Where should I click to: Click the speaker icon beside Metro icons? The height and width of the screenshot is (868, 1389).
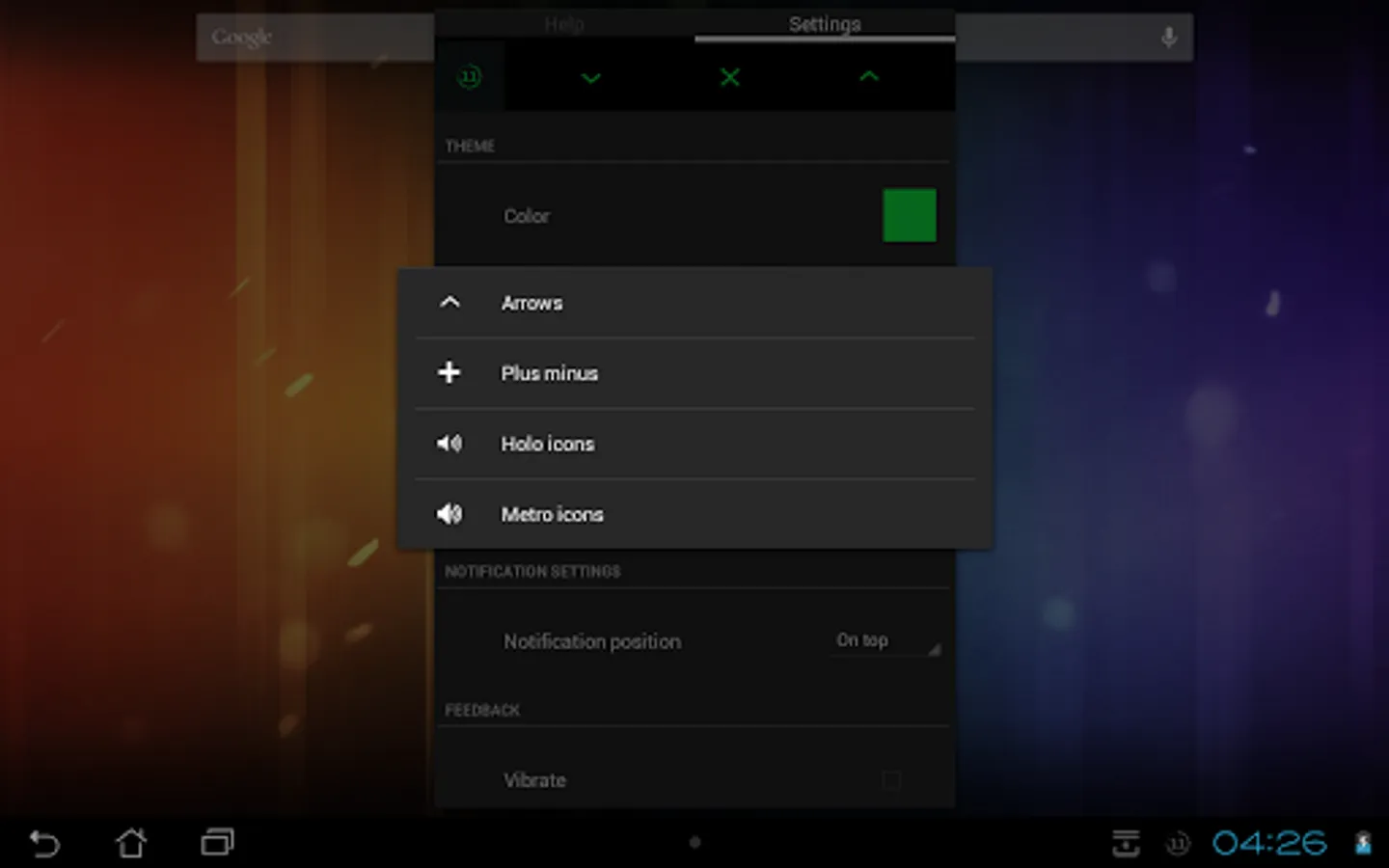[x=449, y=514]
